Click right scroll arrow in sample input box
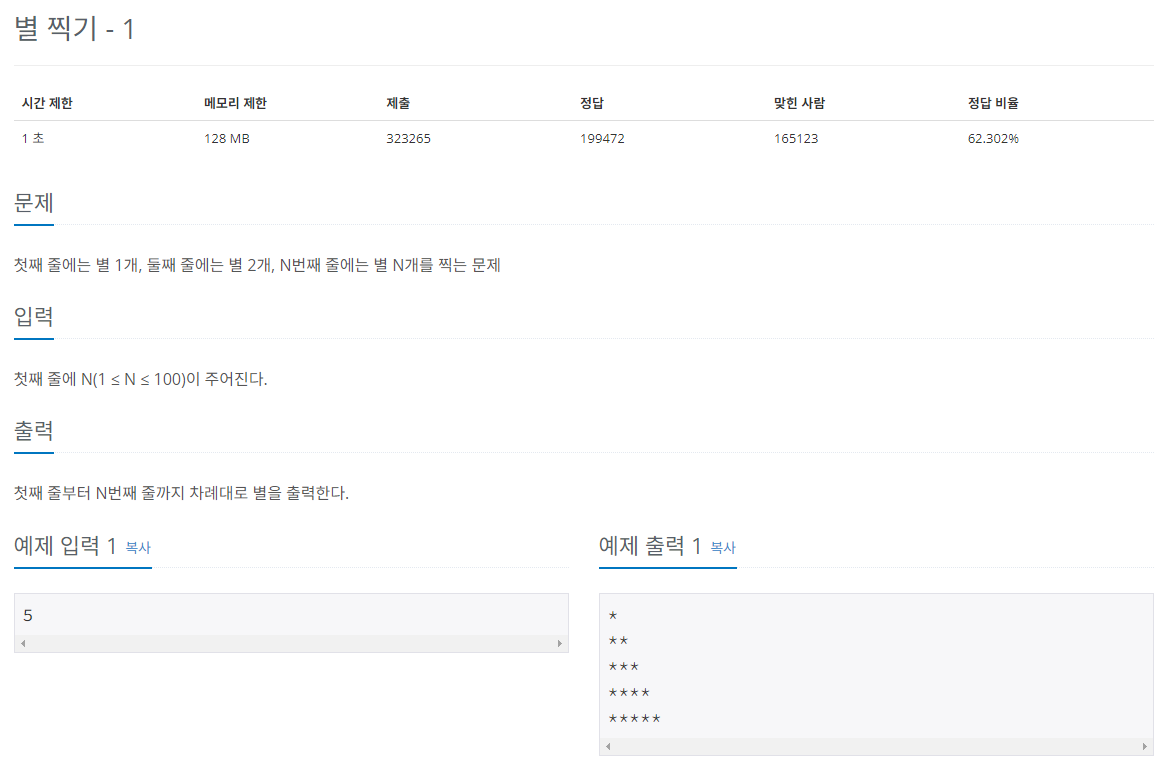Viewport: 1173px width, 779px height. (x=560, y=644)
